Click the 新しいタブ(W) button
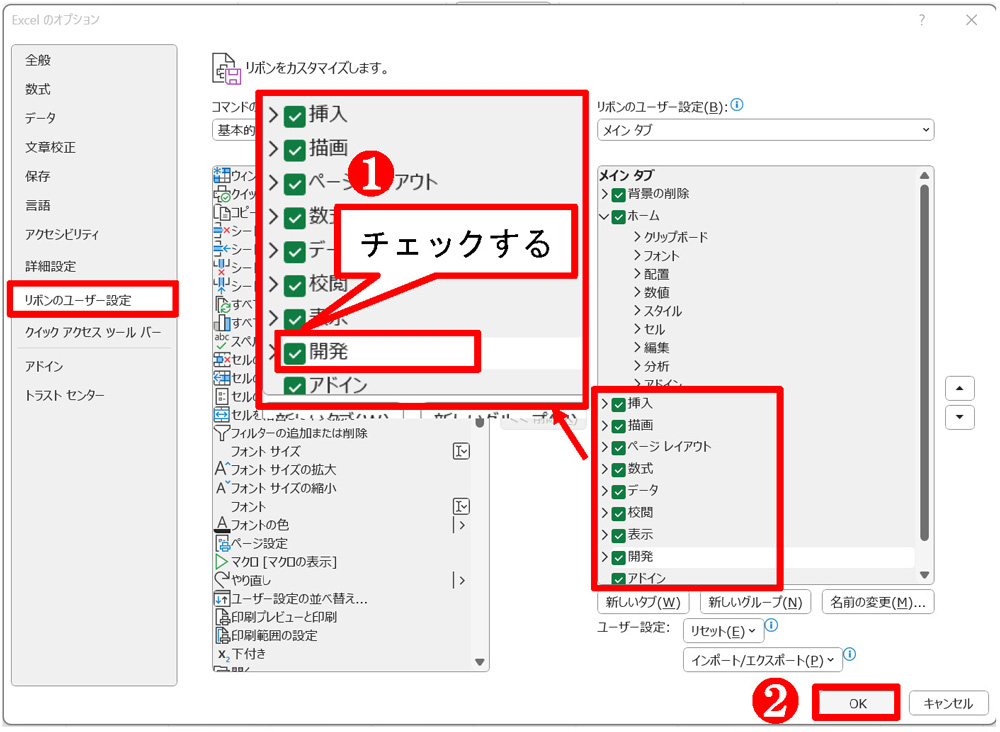 click(643, 602)
